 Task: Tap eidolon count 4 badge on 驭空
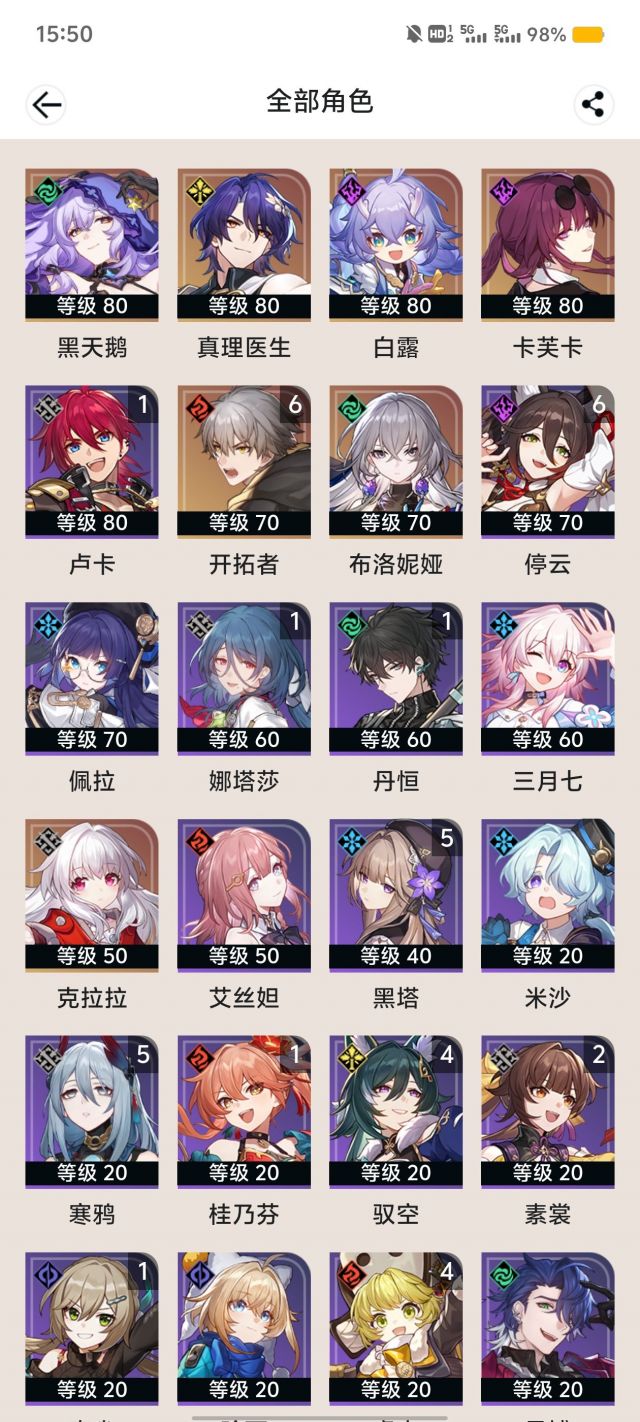point(447,1055)
